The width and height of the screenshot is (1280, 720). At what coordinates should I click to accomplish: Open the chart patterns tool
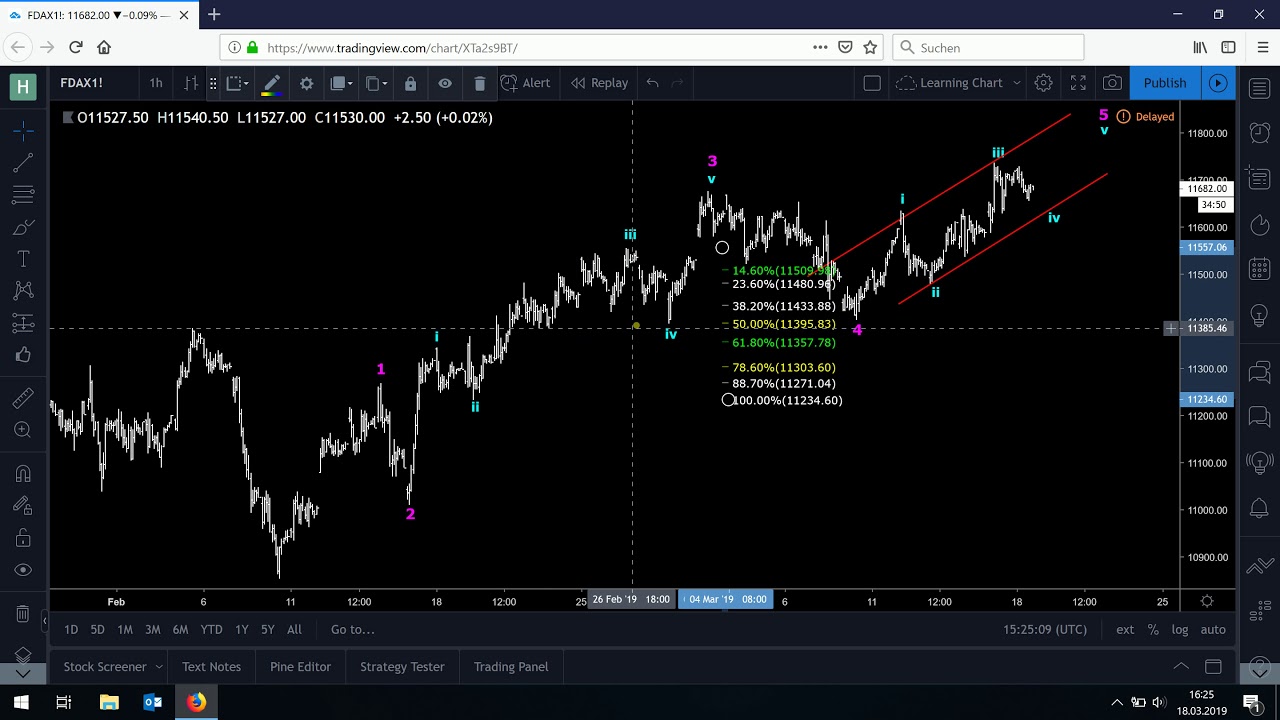[23, 291]
